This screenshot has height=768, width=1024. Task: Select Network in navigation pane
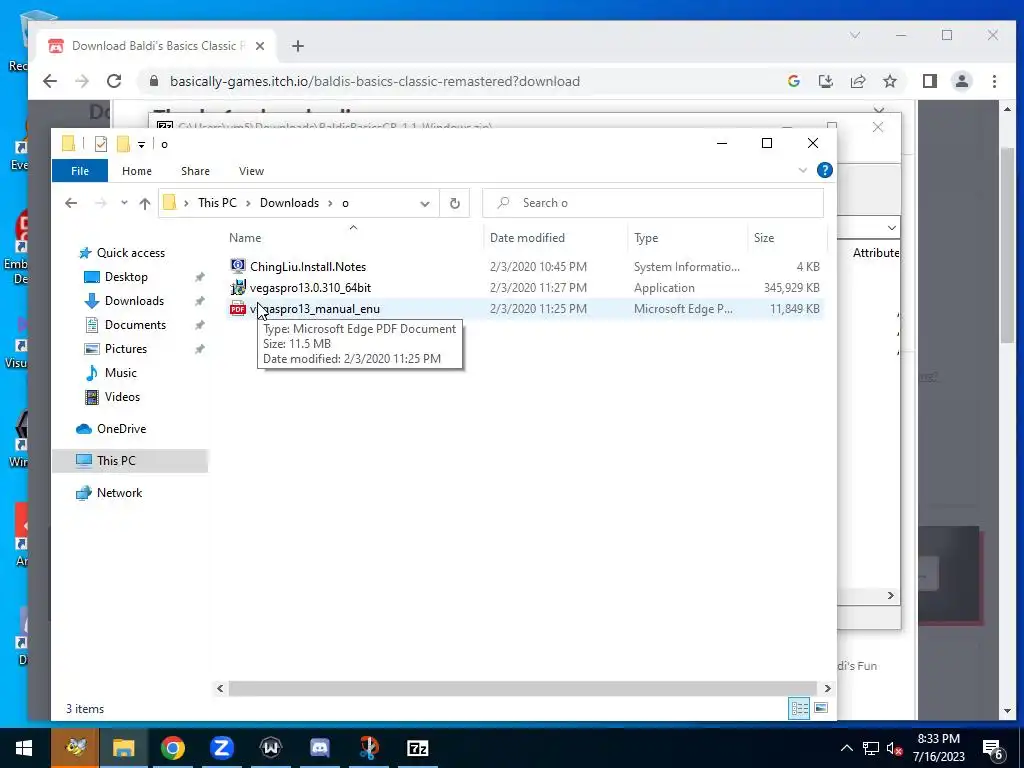[119, 493]
